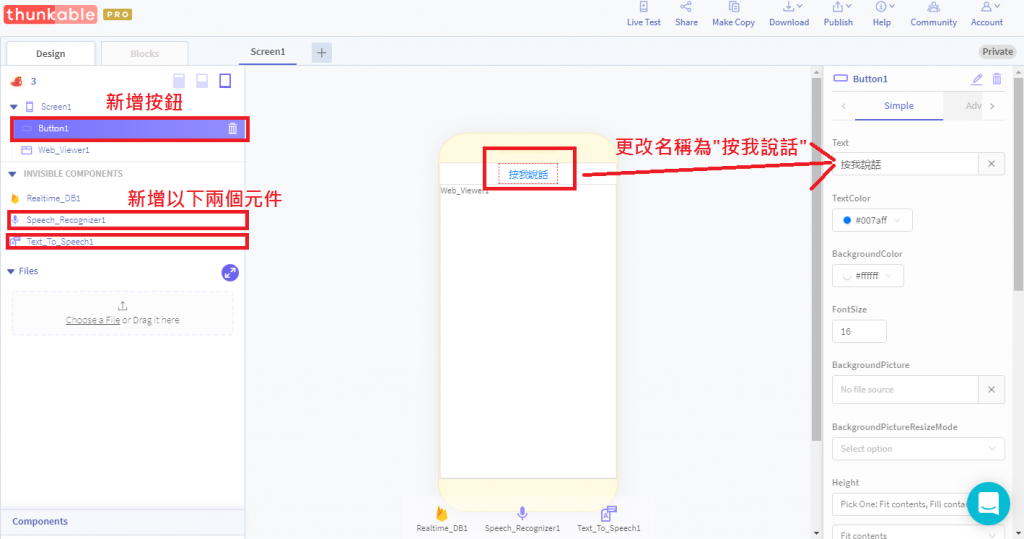Click the Text property input field

(905, 164)
